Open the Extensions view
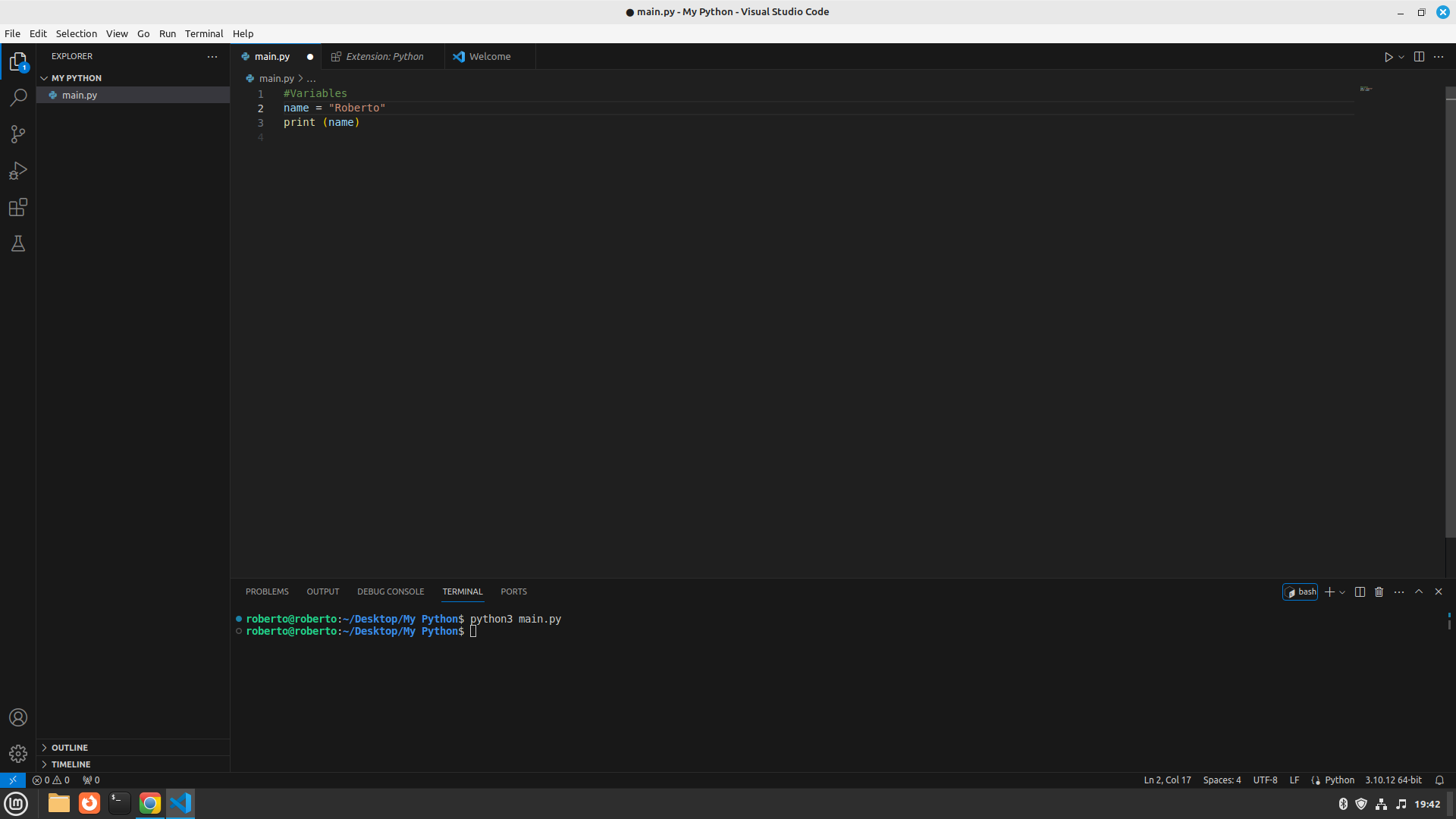Screen dimensions: 1456x819 click(x=18, y=207)
